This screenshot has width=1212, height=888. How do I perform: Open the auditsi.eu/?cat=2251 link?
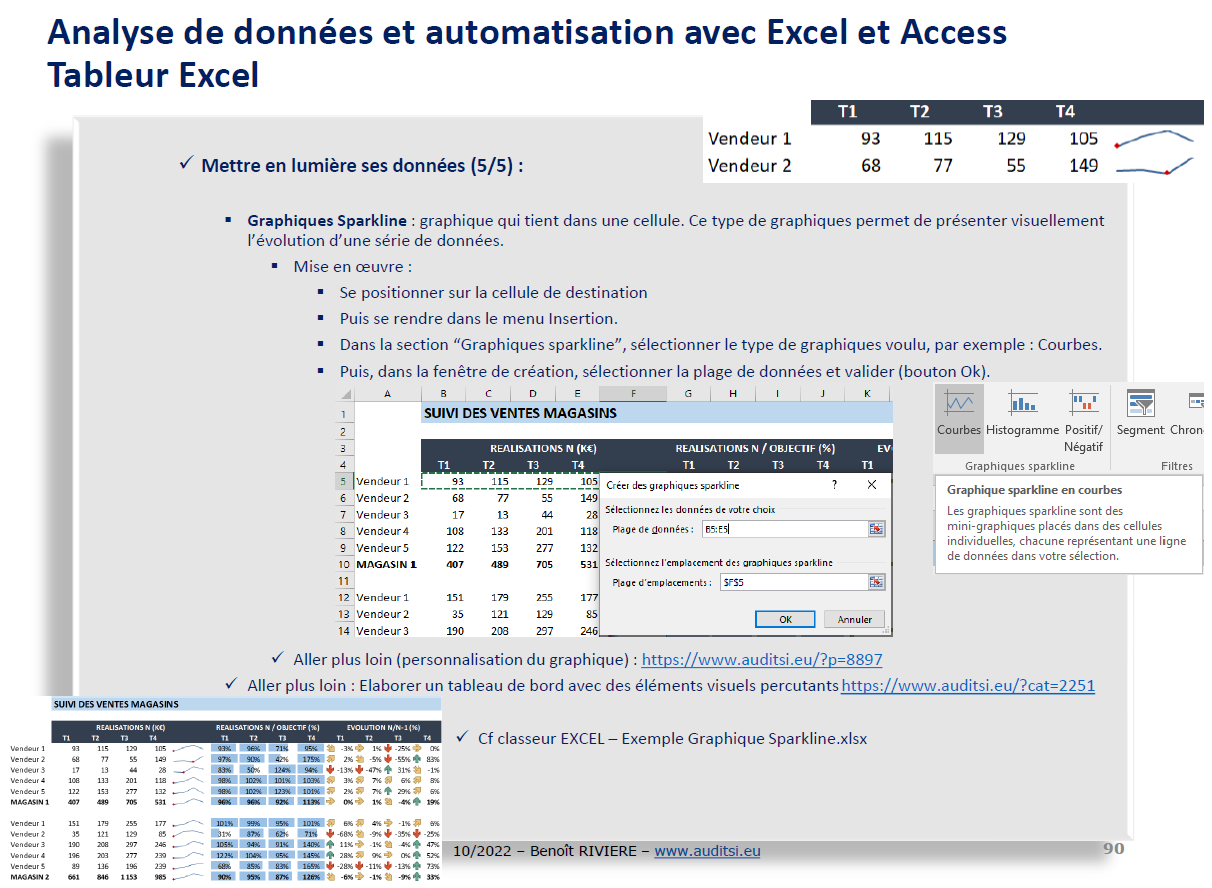point(968,686)
